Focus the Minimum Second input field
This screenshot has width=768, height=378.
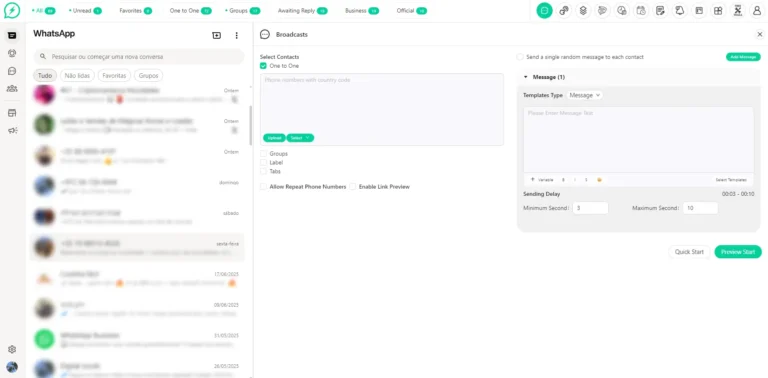point(590,208)
